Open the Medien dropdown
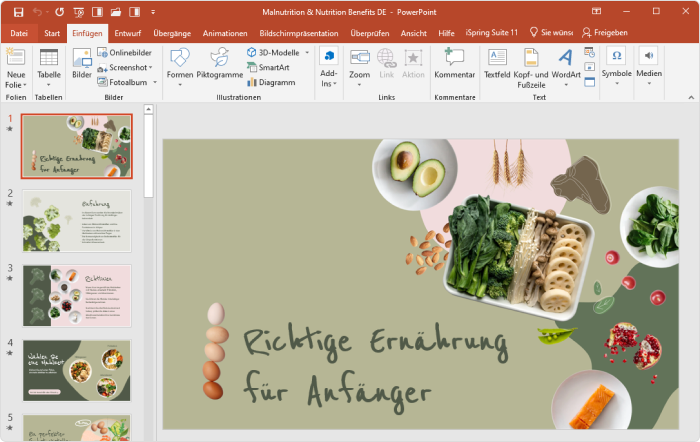The image size is (700, 442). 649,67
